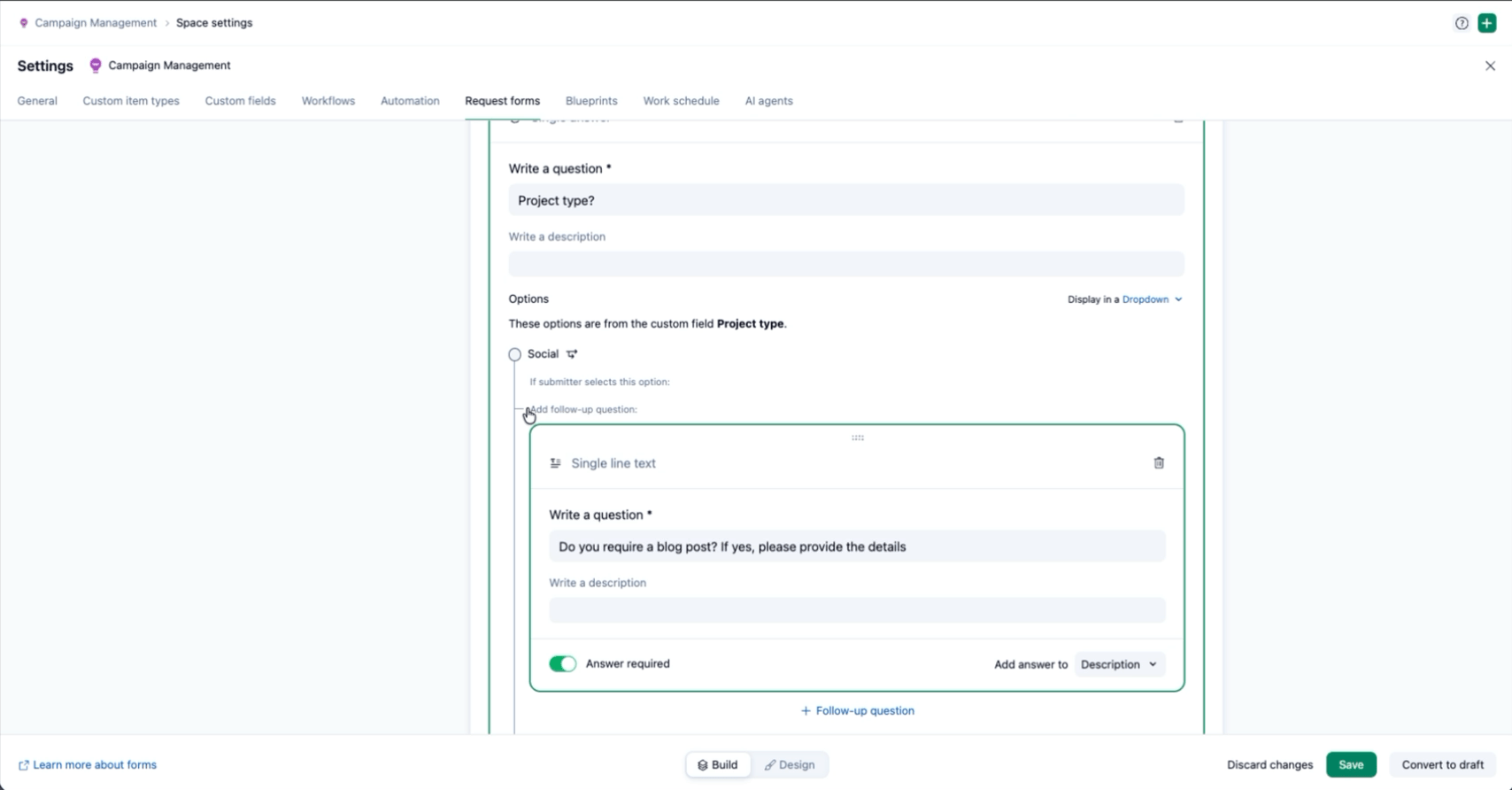Click the help question mark icon
The width and height of the screenshot is (1512, 790).
(x=1462, y=23)
